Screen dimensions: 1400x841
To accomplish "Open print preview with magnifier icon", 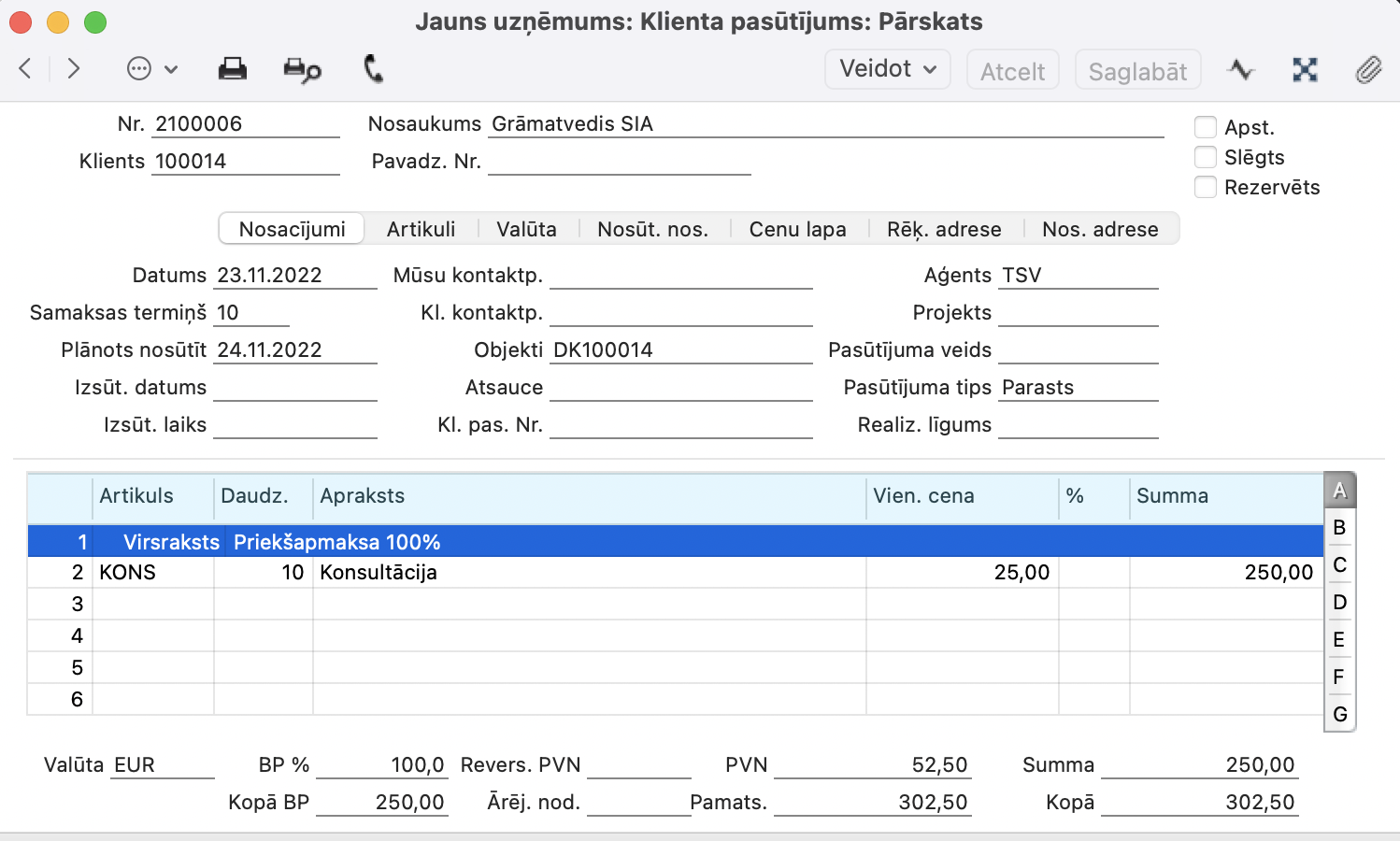I will (302, 70).
